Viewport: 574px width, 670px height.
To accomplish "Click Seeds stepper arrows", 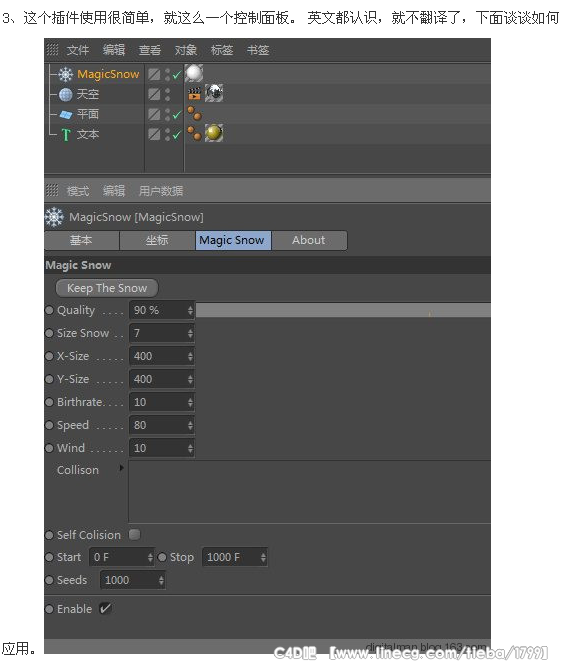I will (x=161, y=580).
